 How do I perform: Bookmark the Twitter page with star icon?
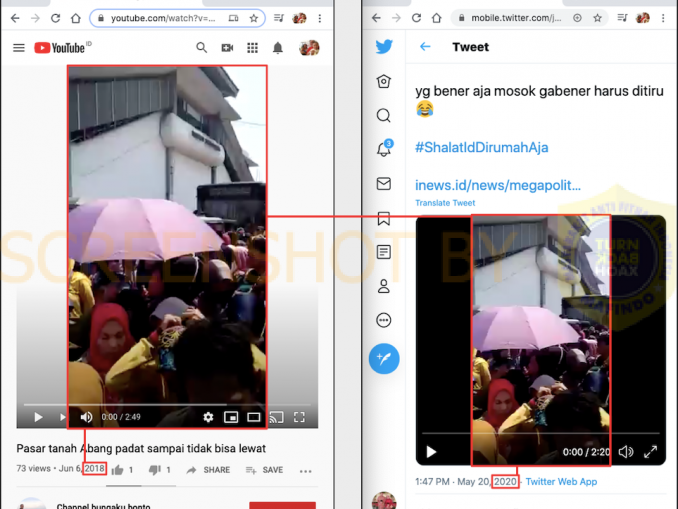[597, 18]
